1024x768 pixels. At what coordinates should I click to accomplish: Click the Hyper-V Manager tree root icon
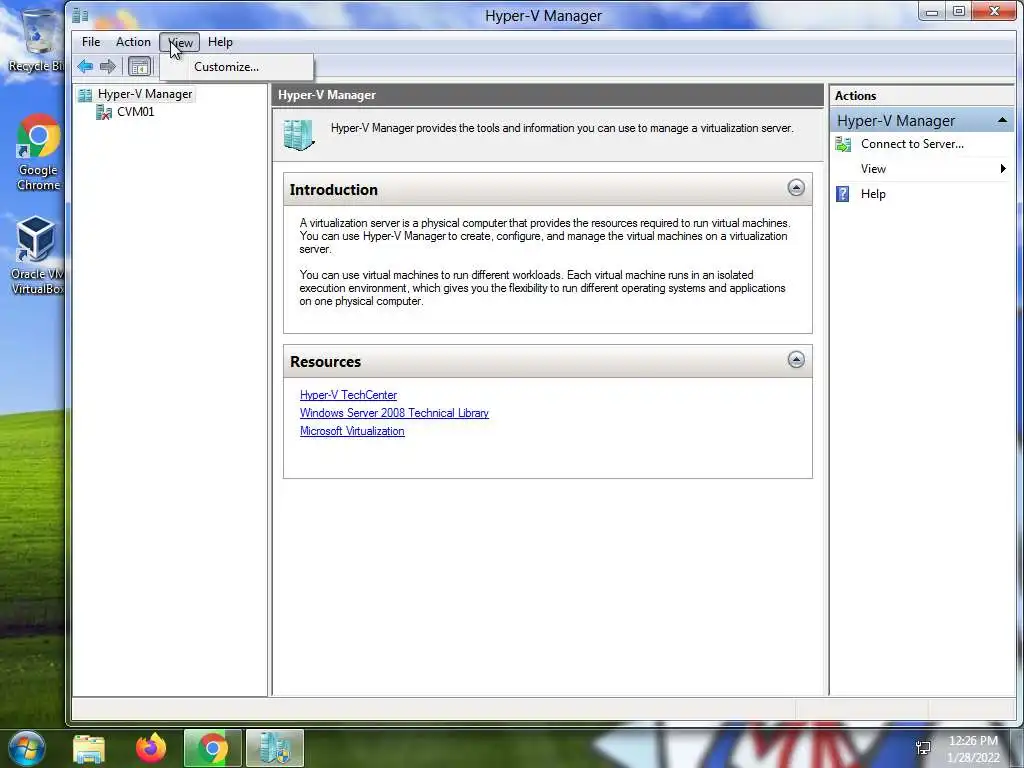point(85,95)
